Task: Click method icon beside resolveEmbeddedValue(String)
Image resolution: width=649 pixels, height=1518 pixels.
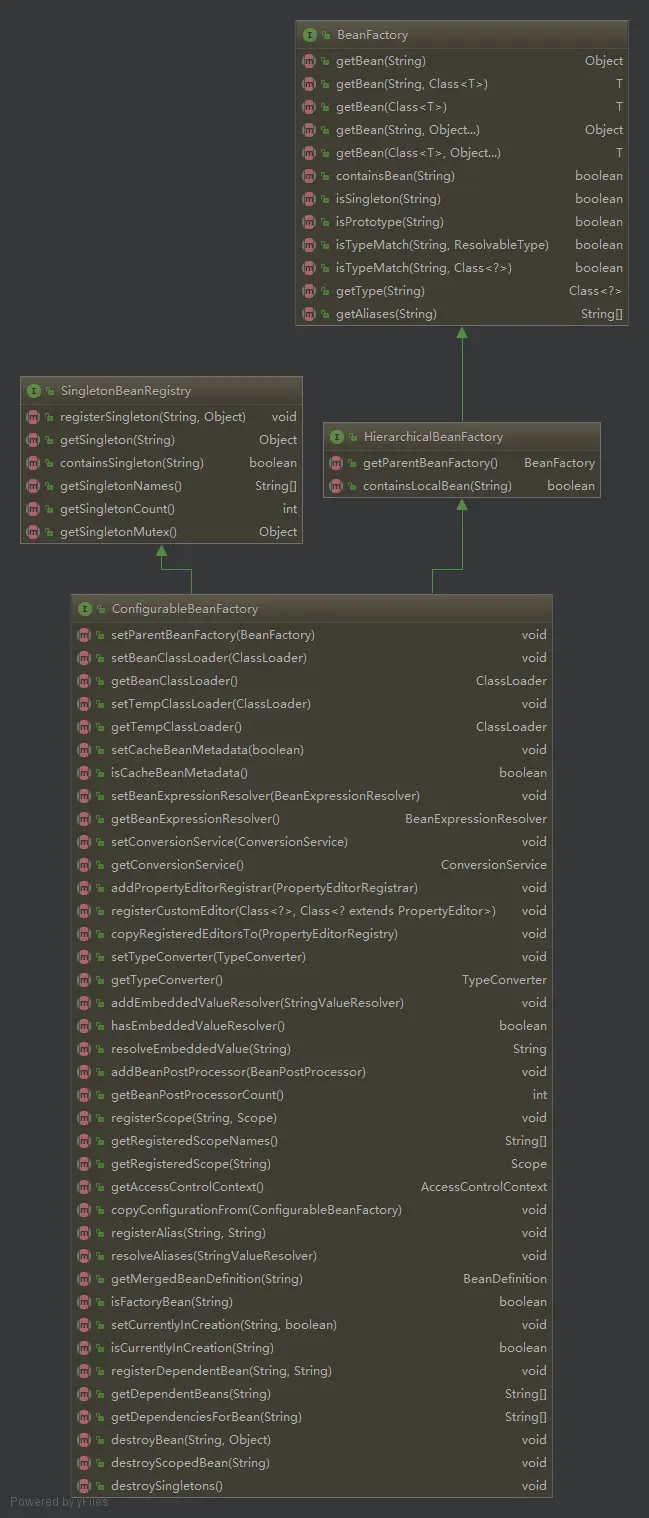Action: click(84, 1049)
